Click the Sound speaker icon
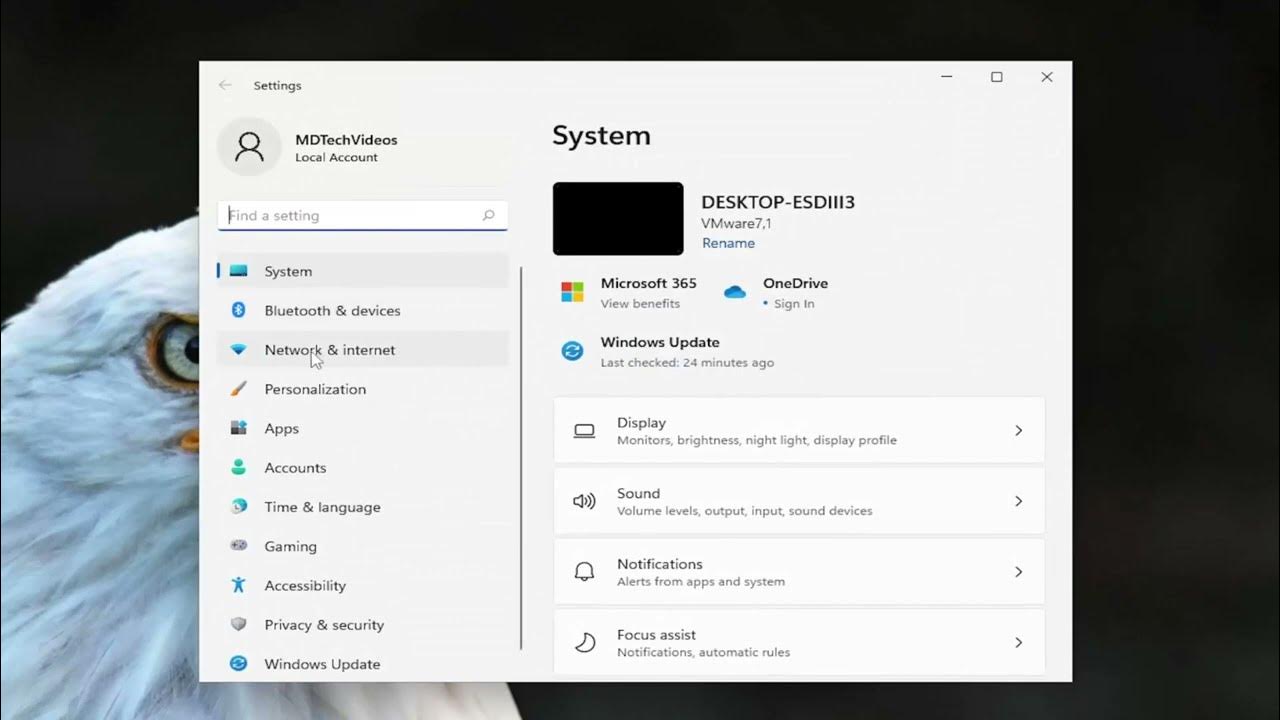 tap(584, 501)
